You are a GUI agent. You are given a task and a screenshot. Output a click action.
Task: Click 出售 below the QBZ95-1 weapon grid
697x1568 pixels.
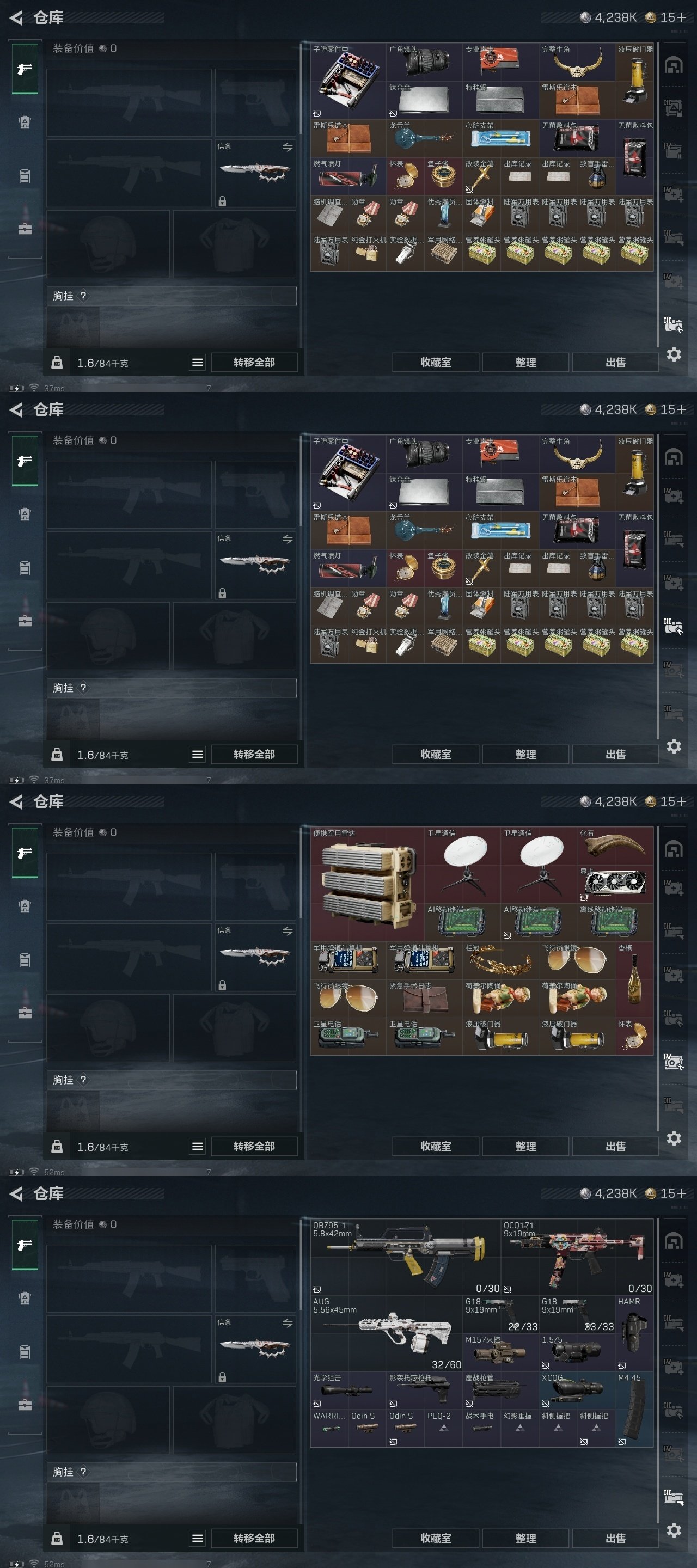point(615,1538)
